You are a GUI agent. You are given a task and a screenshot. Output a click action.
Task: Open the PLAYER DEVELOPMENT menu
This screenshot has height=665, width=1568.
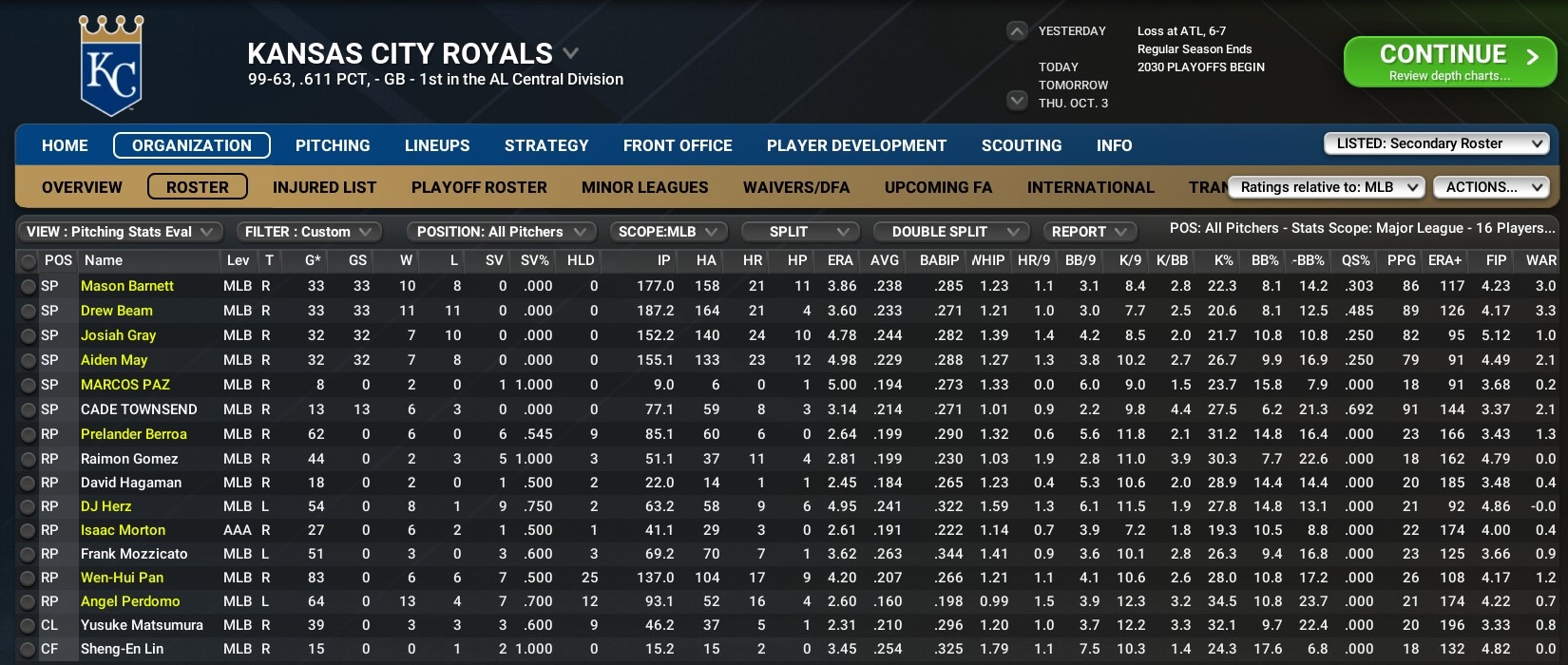[x=856, y=145]
